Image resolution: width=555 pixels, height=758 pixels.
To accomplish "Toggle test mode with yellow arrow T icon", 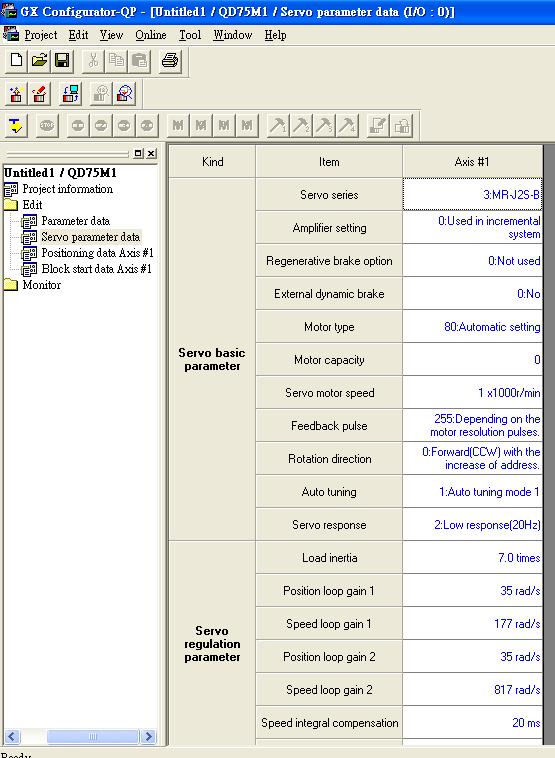I will point(16,127).
